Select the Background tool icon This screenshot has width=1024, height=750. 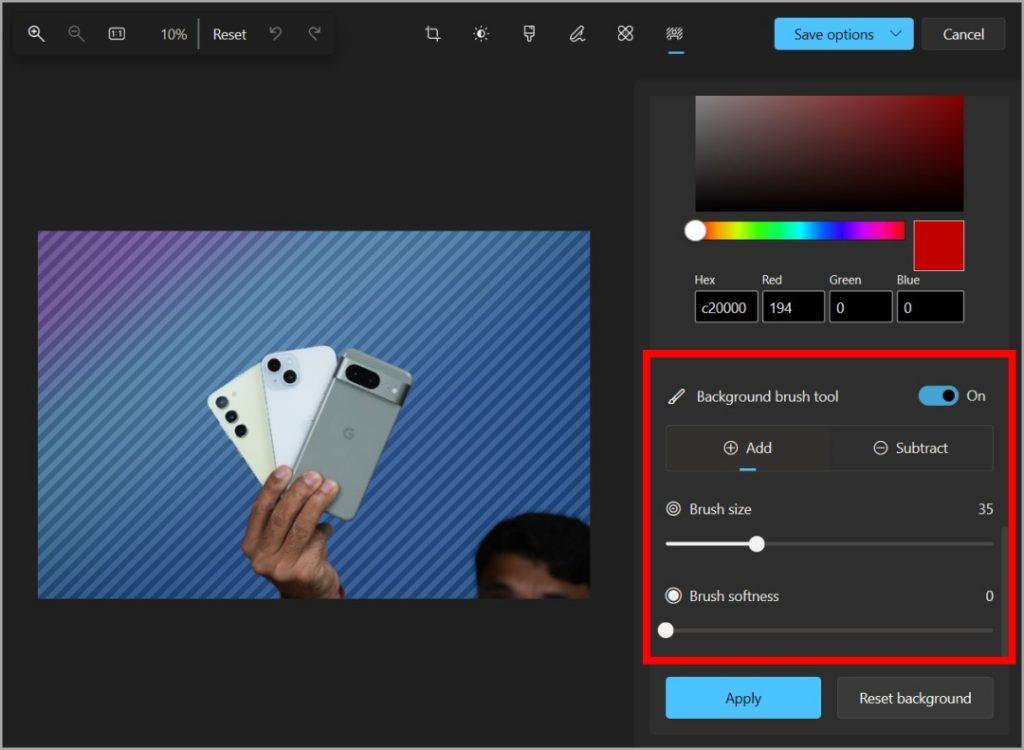click(675, 33)
